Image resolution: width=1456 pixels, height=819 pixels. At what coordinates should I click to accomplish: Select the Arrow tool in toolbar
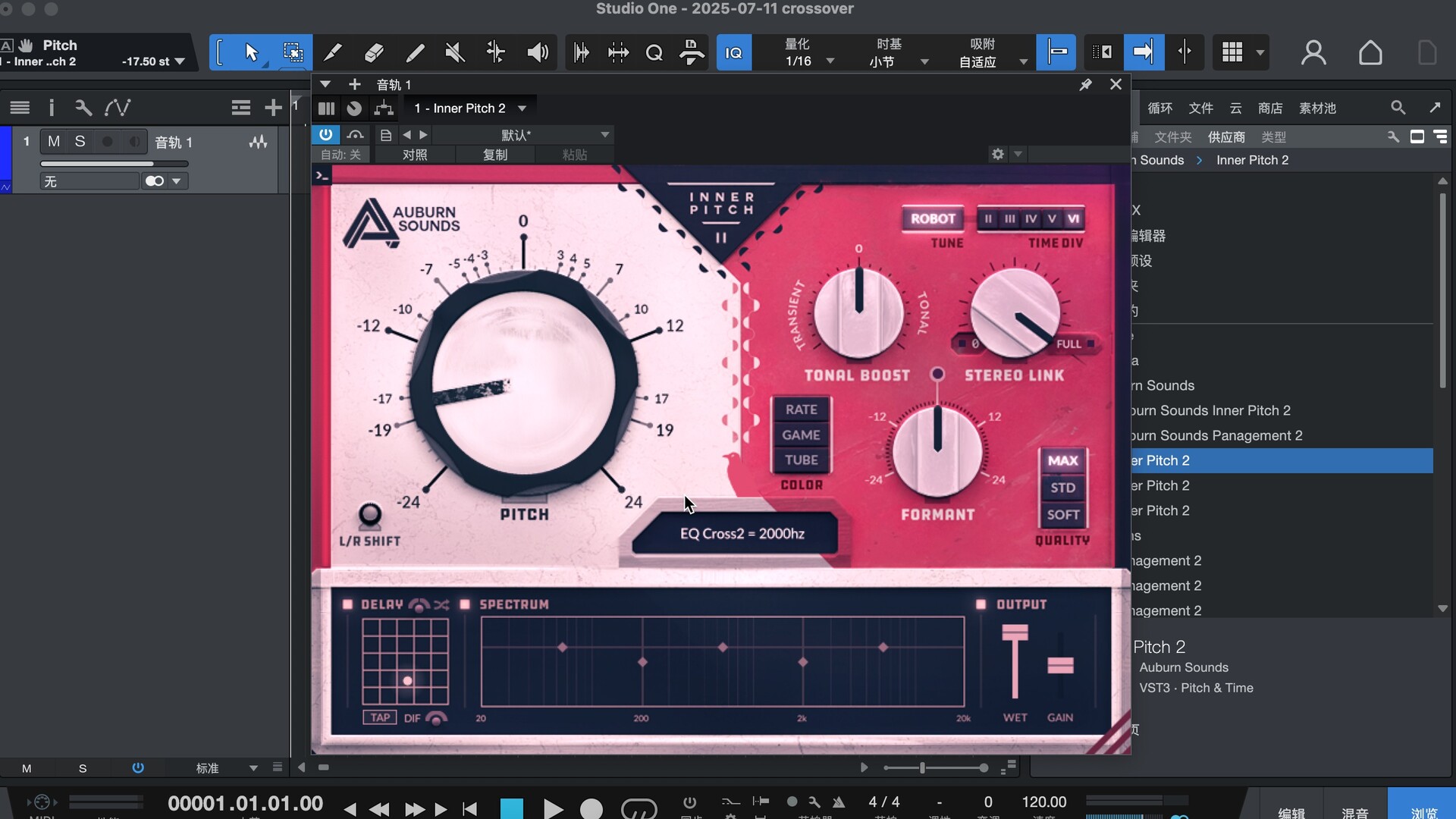point(252,52)
